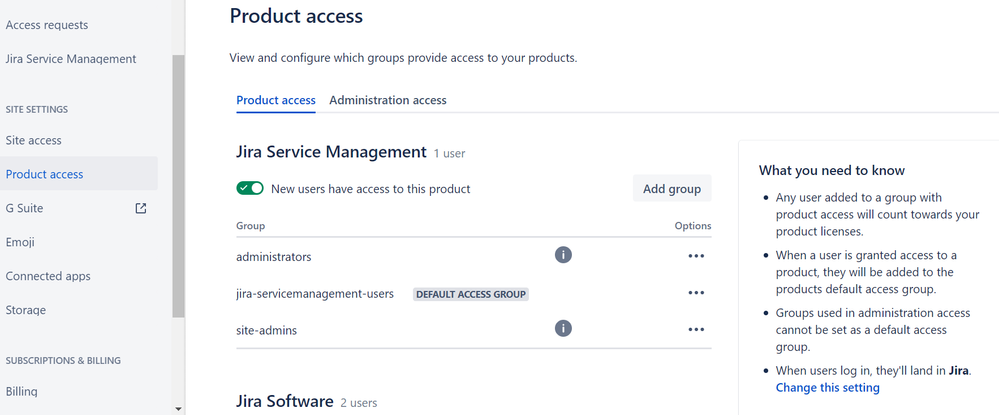Image resolution: width=999 pixels, height=415 pixels.
Task: Click the sidebar scroll down arrow
Action: [x=178, y=408]
